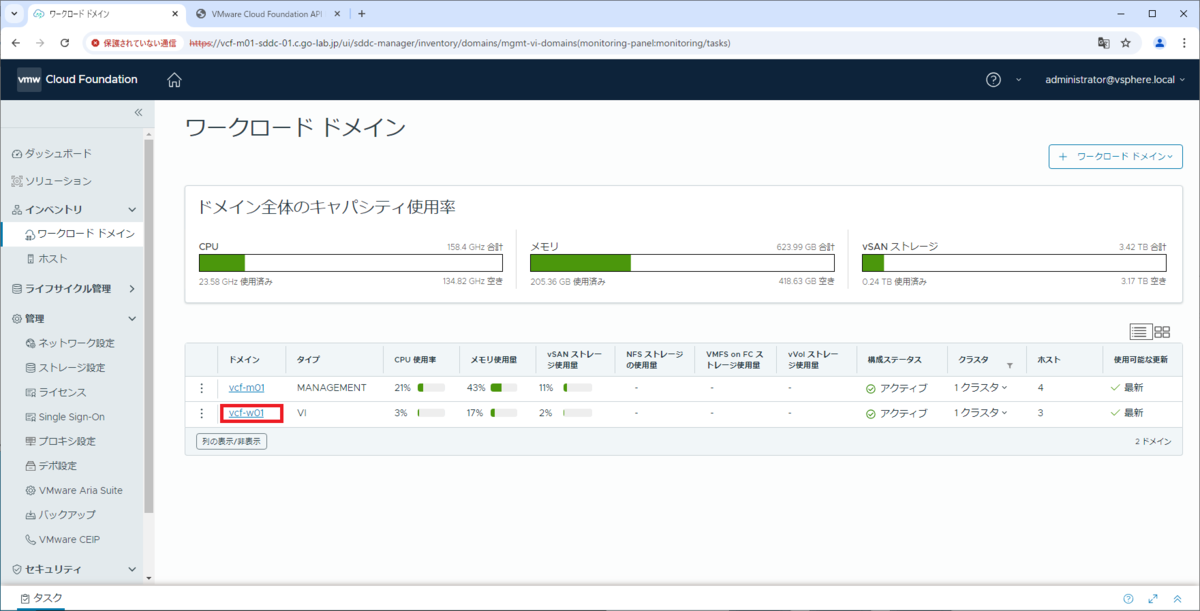Open デポ設定 in the sidebar
Viewport: 1200px width, 611px height.
pos(50,465)
